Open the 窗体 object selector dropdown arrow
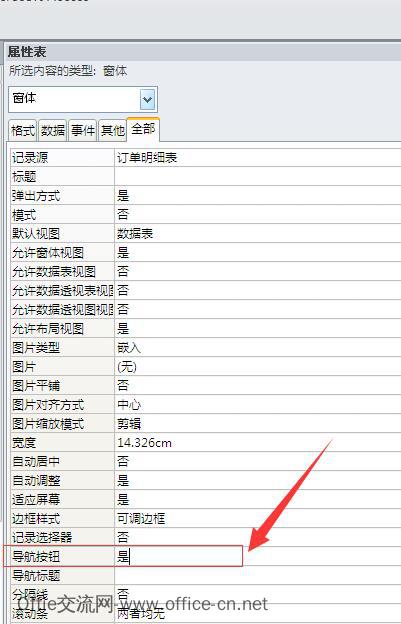This screenshot has height=624, width=401. point(147,99)
